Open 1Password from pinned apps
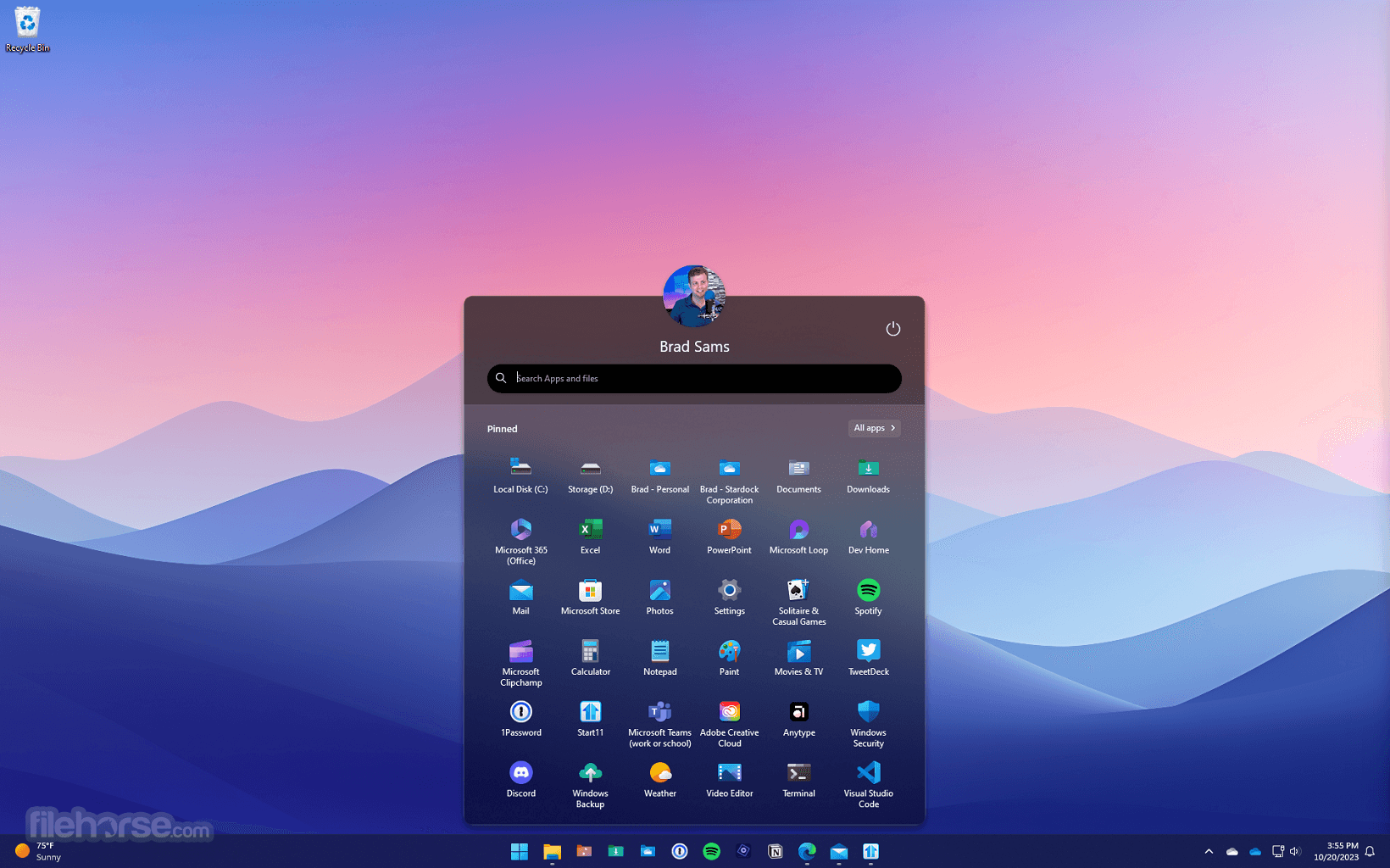The image size is (1390, 868). pos(520,720)
